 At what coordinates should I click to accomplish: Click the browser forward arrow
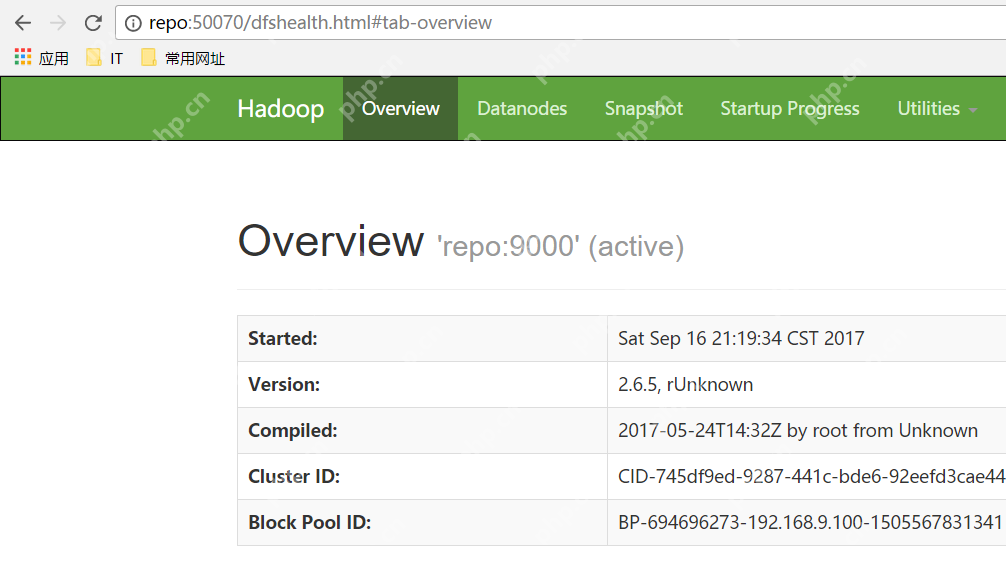point(56,22)
